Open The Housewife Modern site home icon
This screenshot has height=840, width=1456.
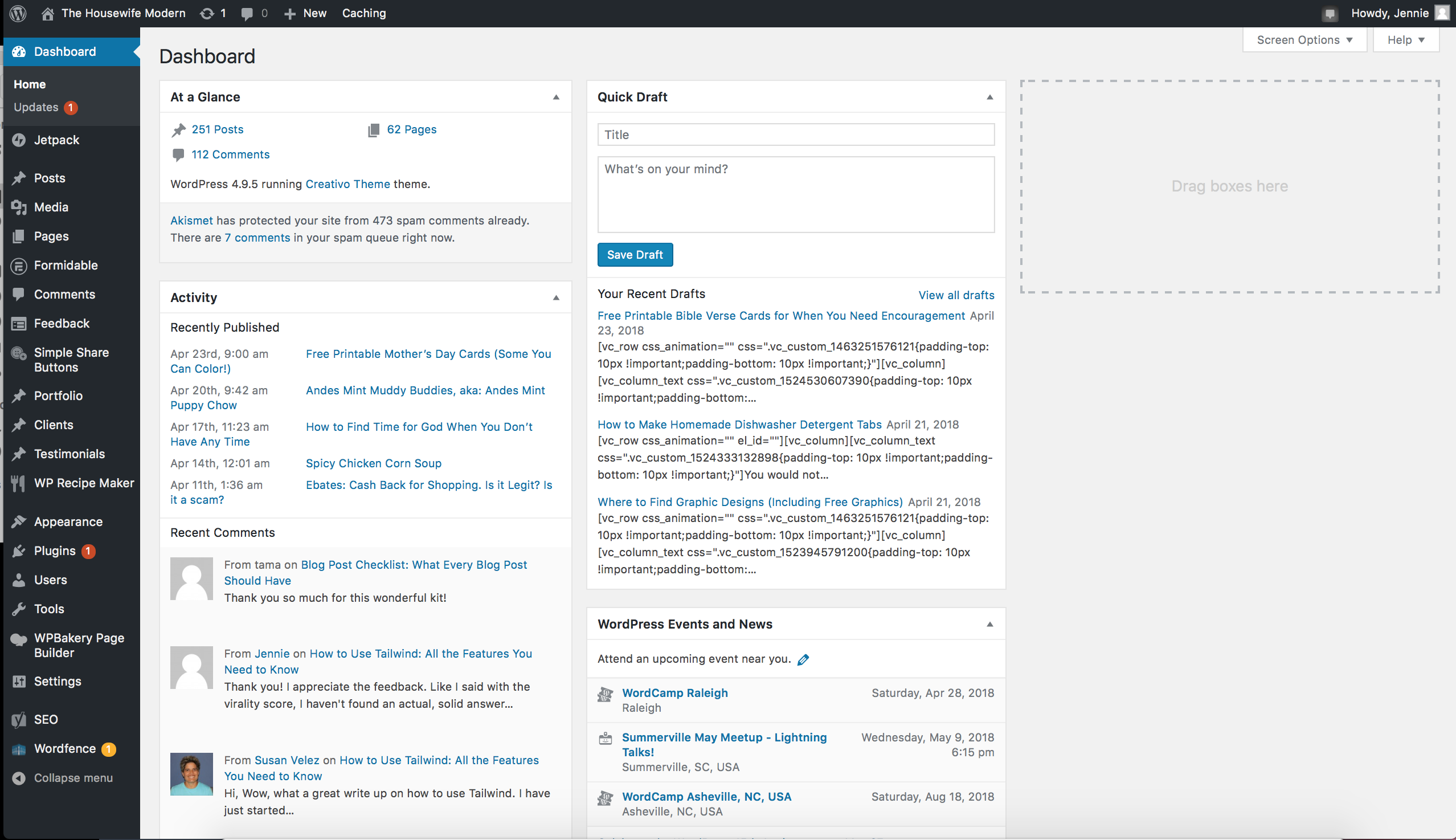[x=48, y=13]
